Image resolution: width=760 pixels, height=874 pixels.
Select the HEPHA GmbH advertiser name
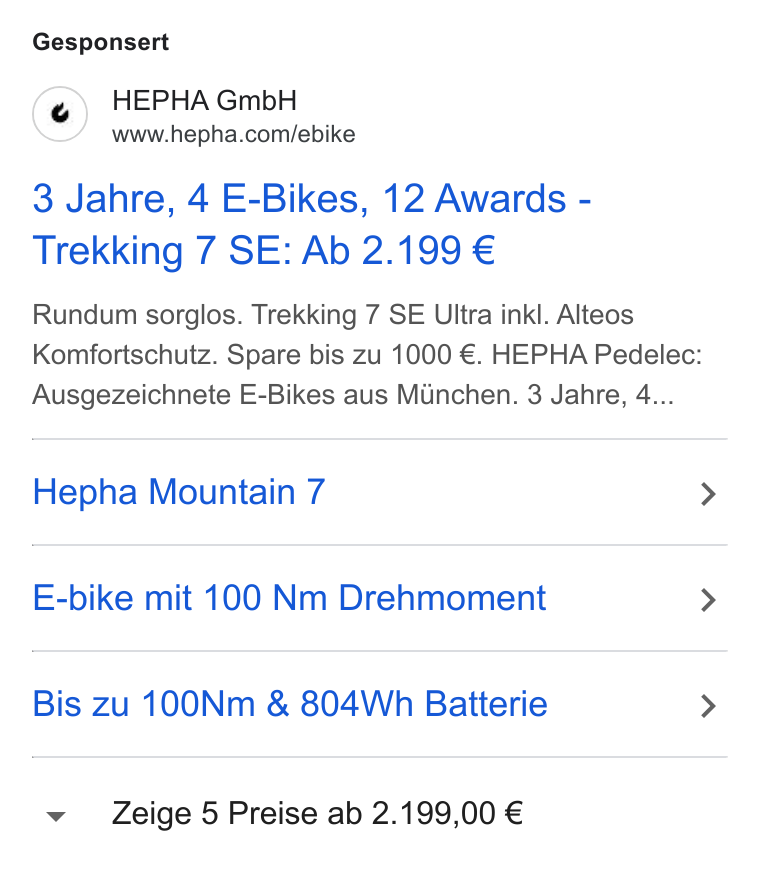point(204,101)
